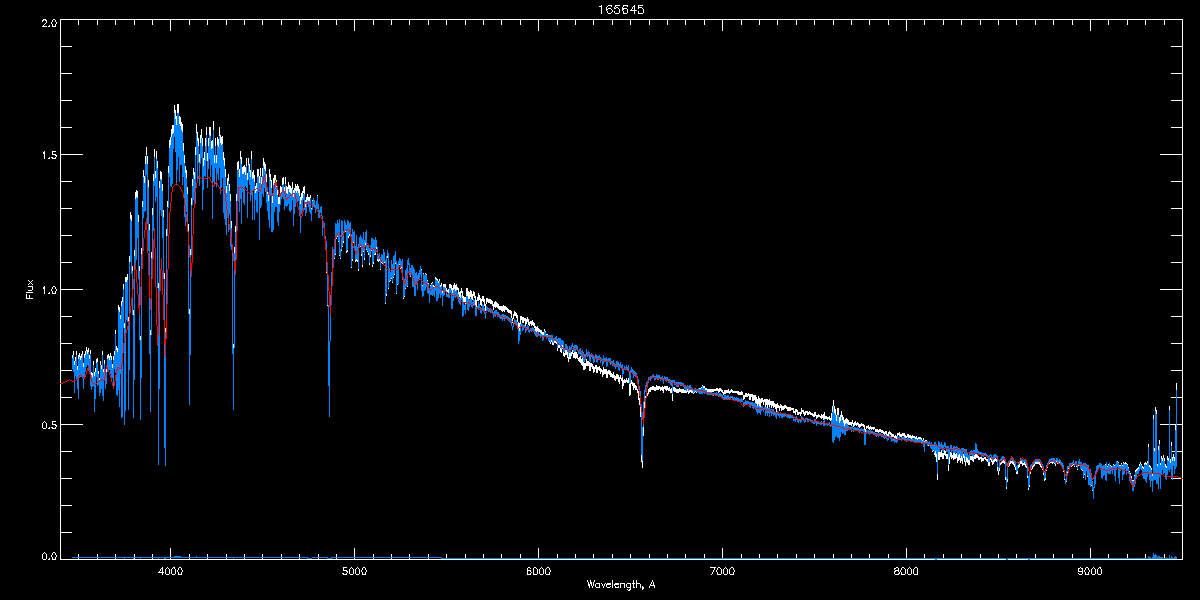Click the 0.0 flux tick label
This screenshot has width=1200, height=600.
[47, 556]
